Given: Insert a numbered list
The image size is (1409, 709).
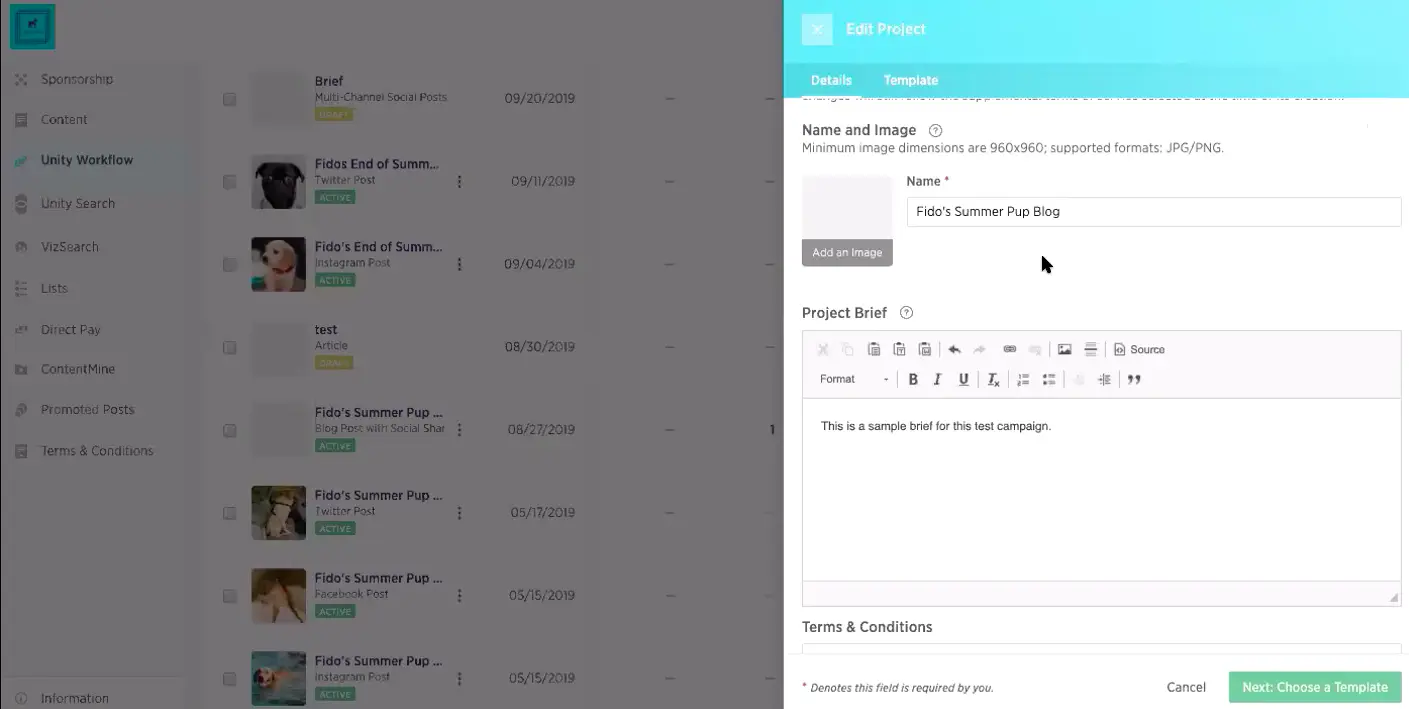Looking at the screenshot, I should (1023, 380).
